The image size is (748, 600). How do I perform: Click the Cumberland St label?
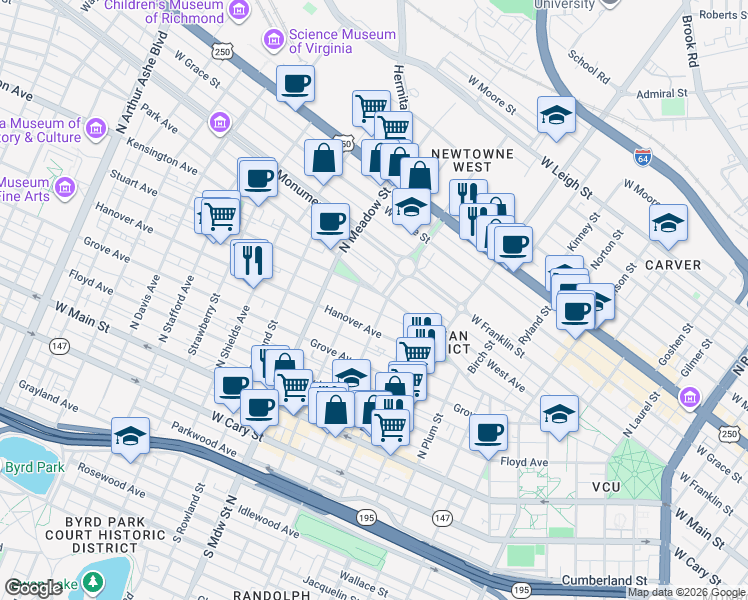pyautogui.click(x=604, y=580)
